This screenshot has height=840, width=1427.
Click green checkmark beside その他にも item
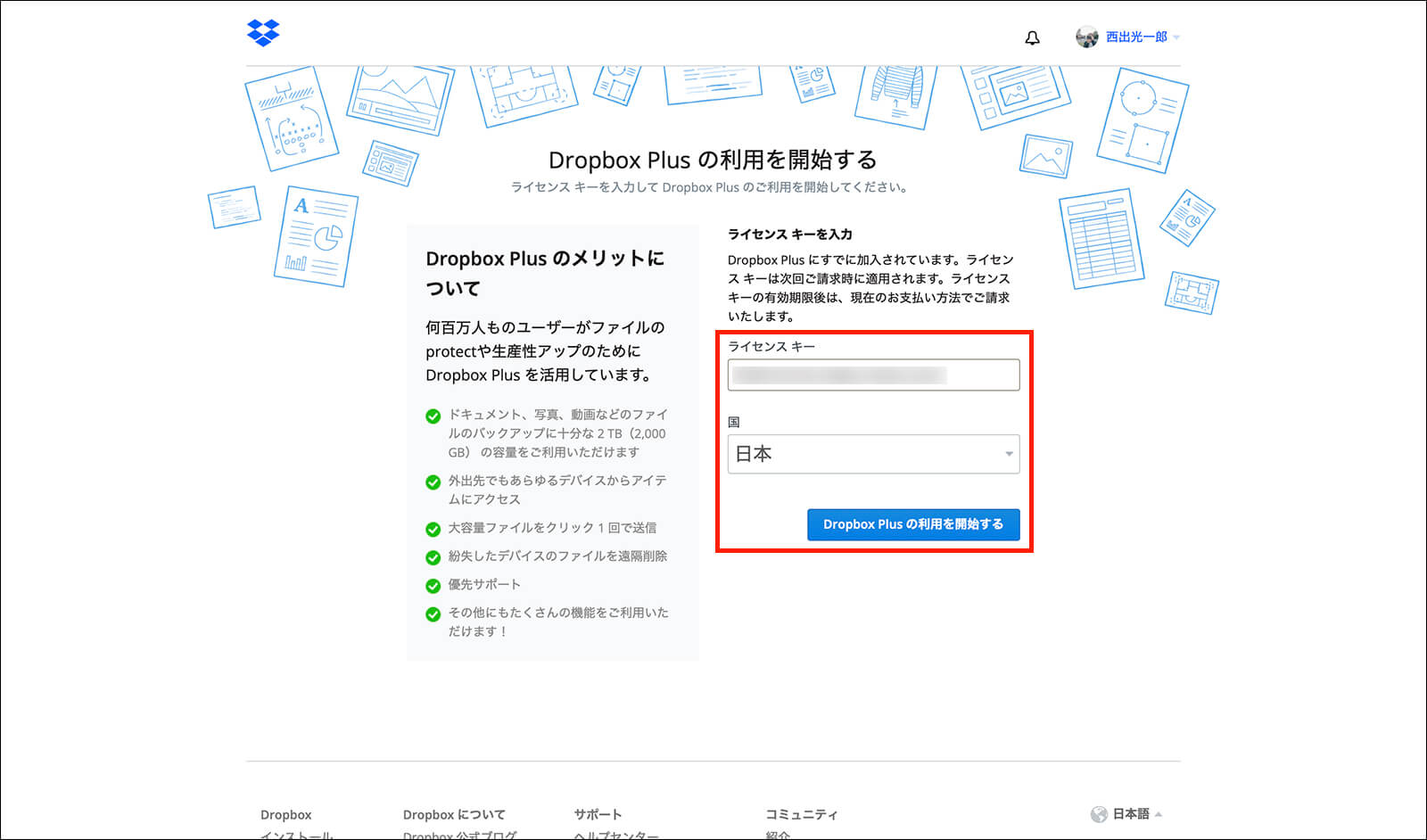coord(433,614)
